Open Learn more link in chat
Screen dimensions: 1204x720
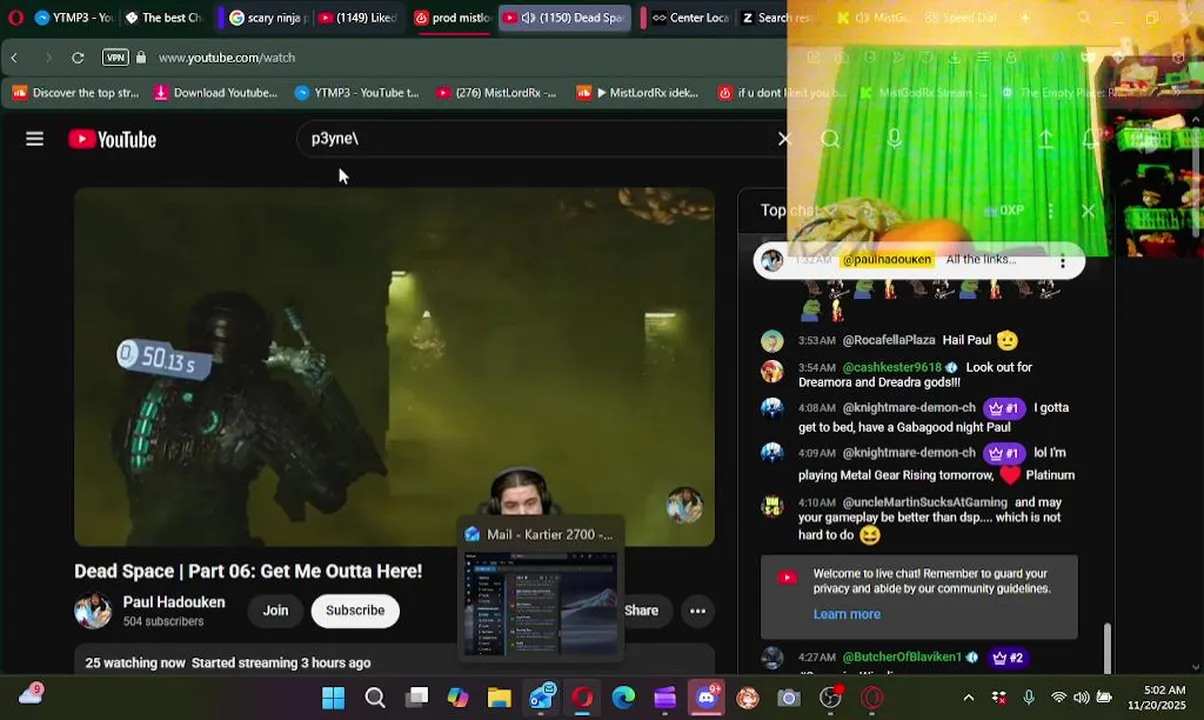[847, 614]
